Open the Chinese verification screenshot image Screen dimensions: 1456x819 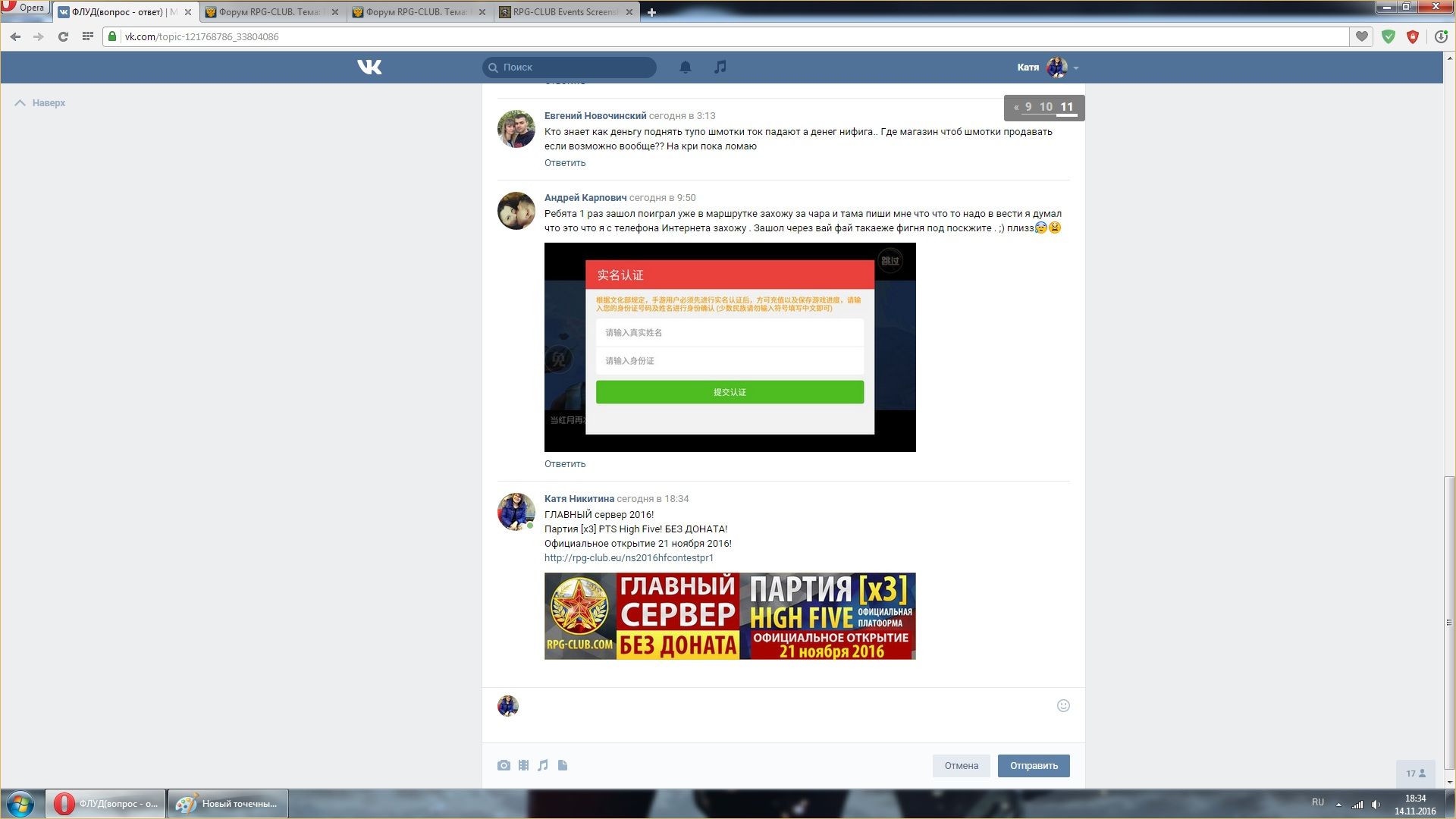tap(730, 347)
